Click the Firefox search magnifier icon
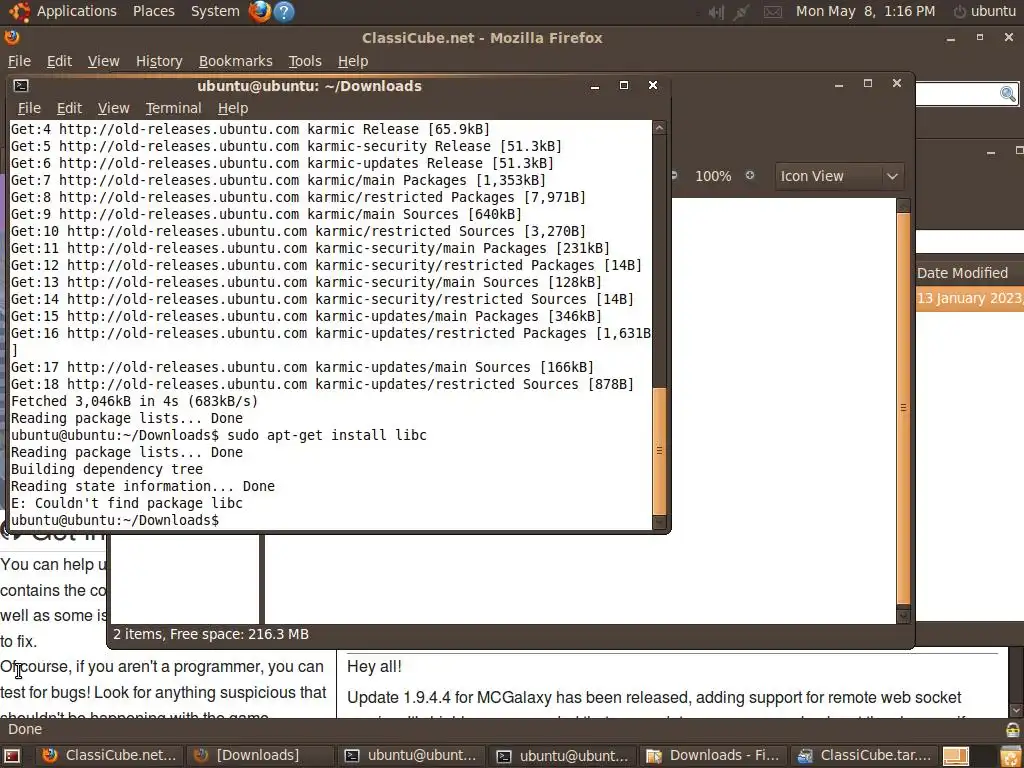 coord(1008,94)
